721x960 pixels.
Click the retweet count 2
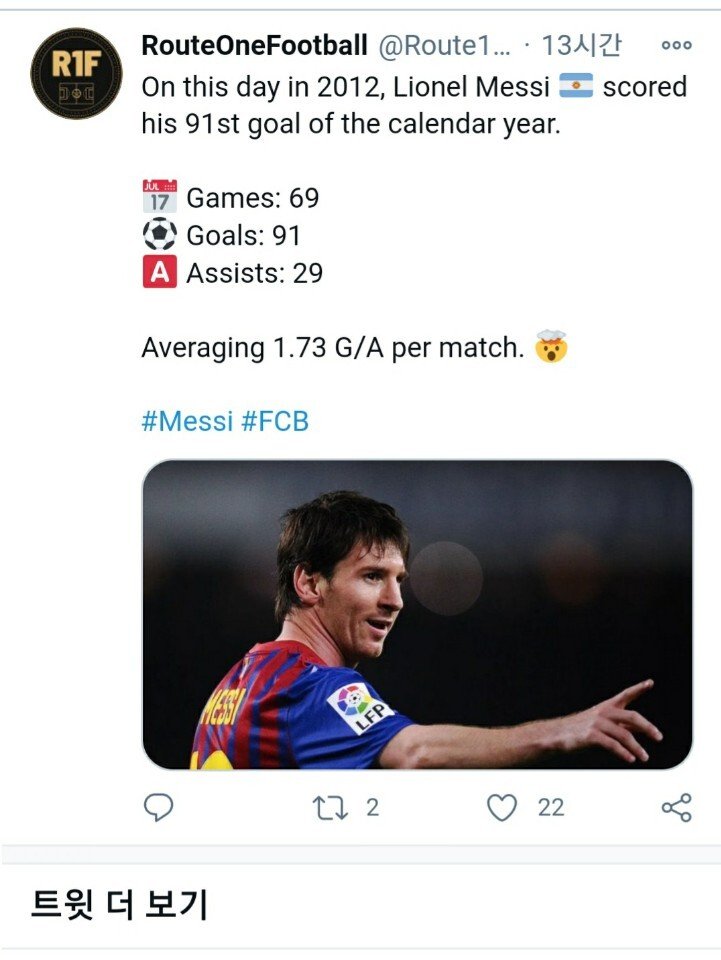point(372,807)
